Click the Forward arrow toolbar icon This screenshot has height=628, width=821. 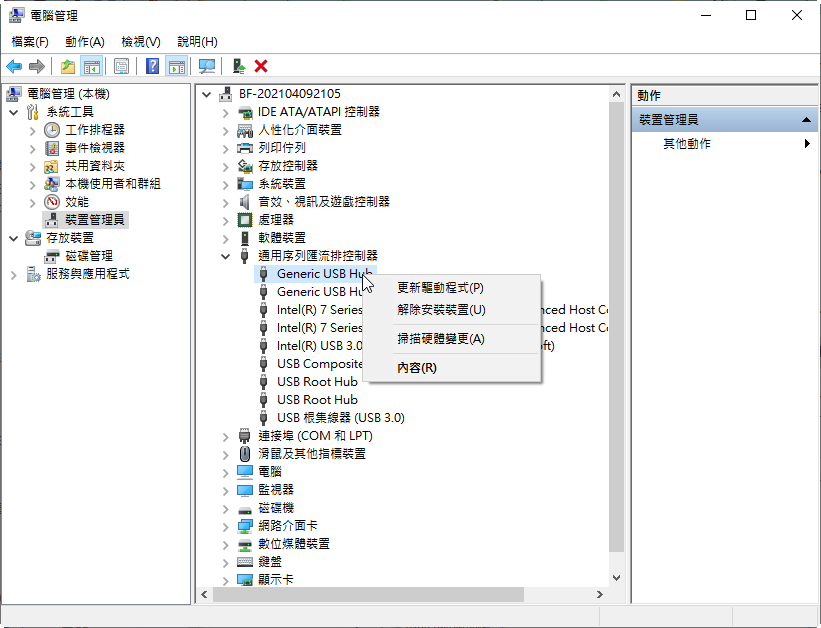pyautogui.click(x=37, y=67)
